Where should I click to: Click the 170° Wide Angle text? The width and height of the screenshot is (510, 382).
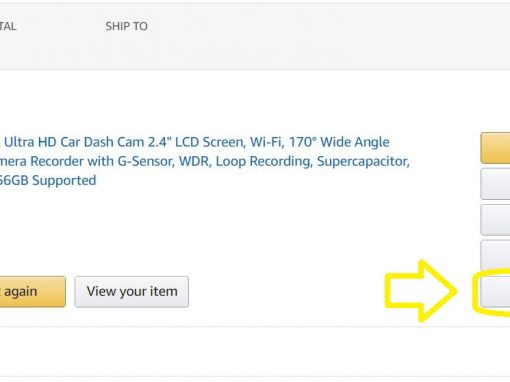[339, 142]
